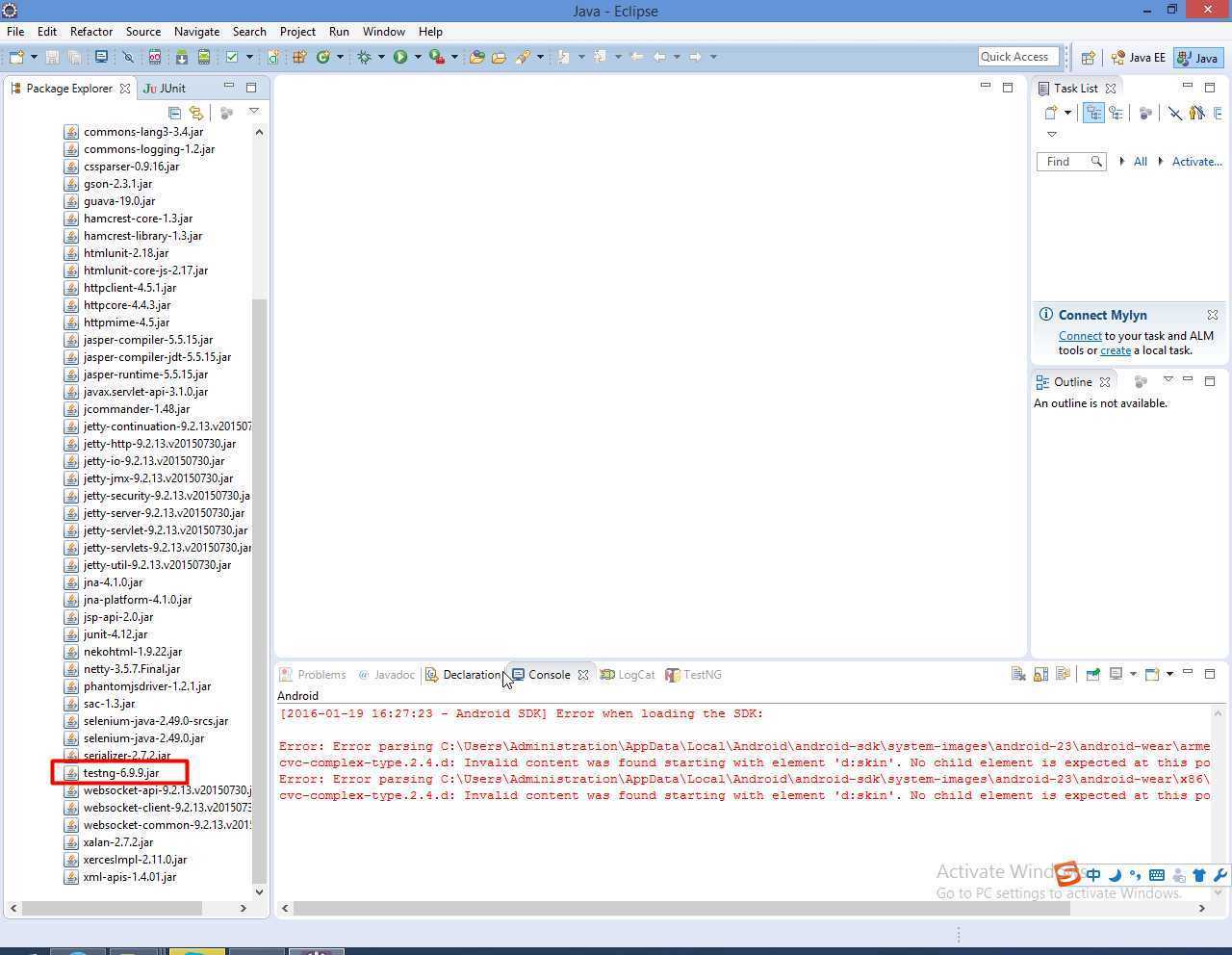Toggle Scroll Lock in the Console
This screenshot has height=955, width=1232.
(1040, 674)
